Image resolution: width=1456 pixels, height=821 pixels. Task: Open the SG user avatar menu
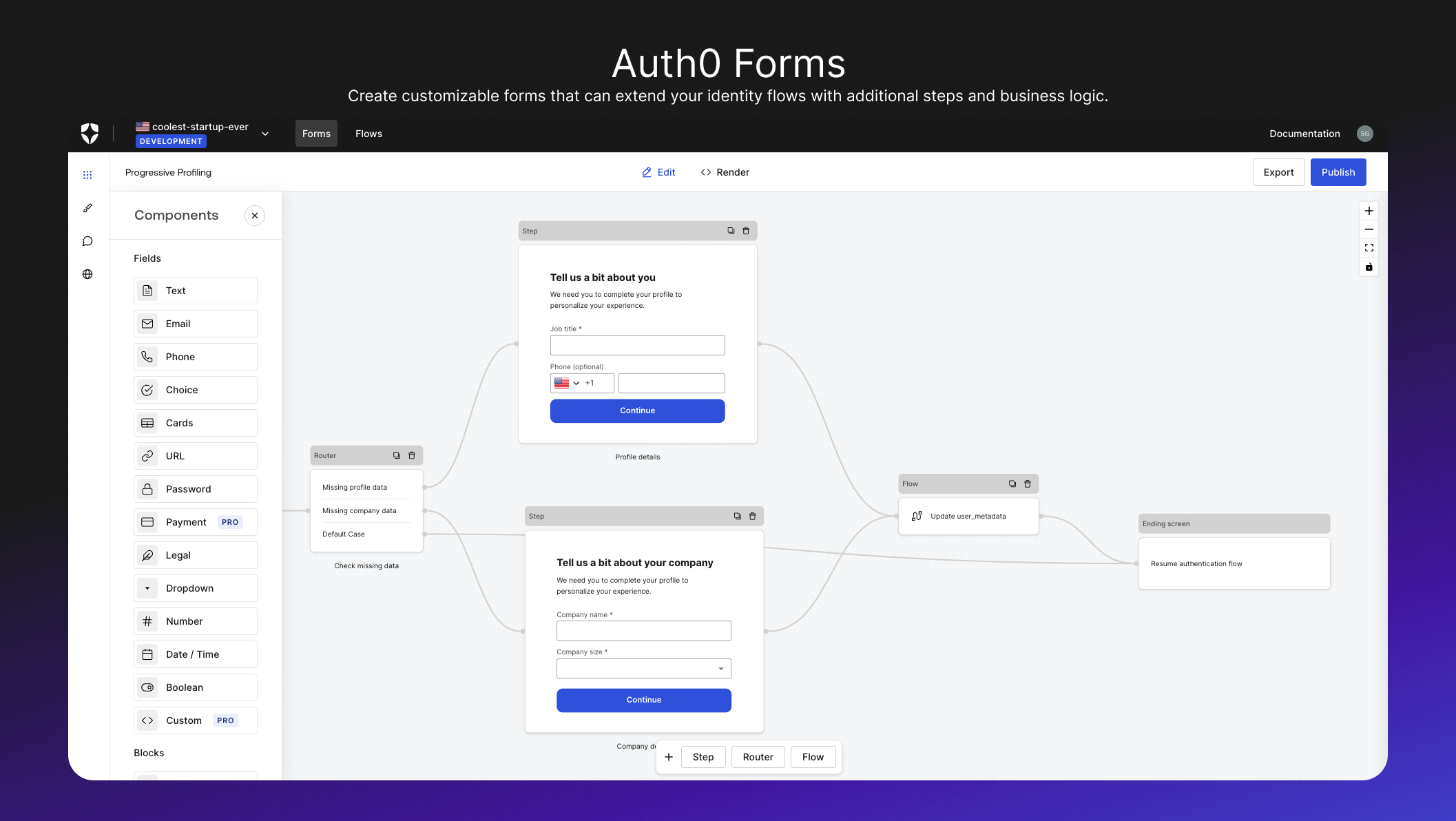point(1364,134)
